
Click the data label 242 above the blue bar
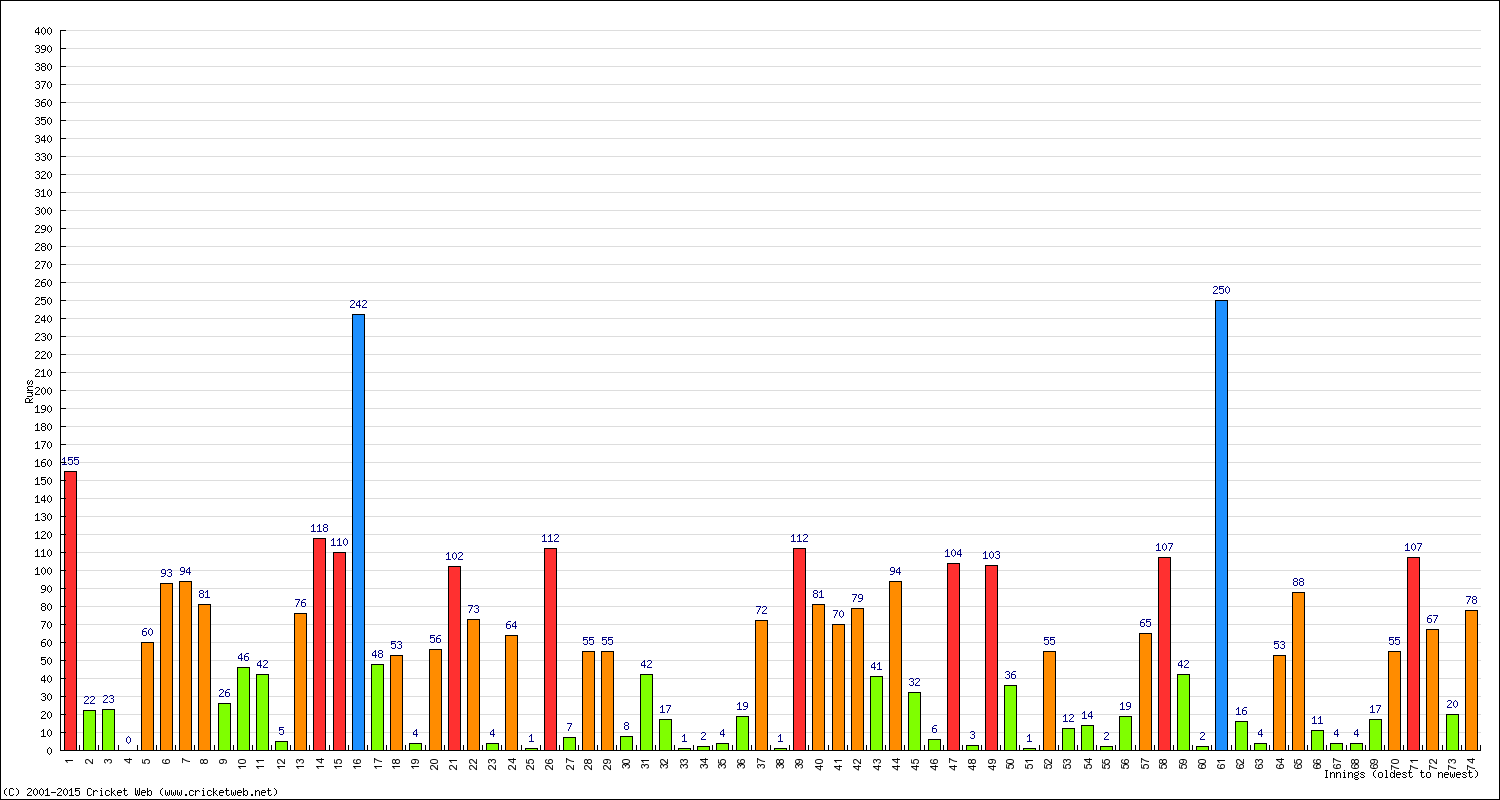tap(358, 304)
